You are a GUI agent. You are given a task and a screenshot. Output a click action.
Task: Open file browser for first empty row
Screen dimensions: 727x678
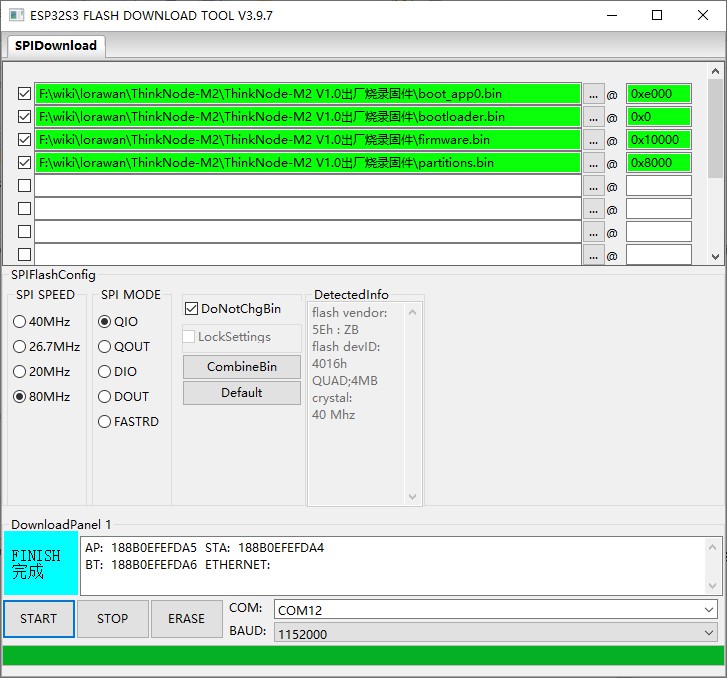point(593,186)
